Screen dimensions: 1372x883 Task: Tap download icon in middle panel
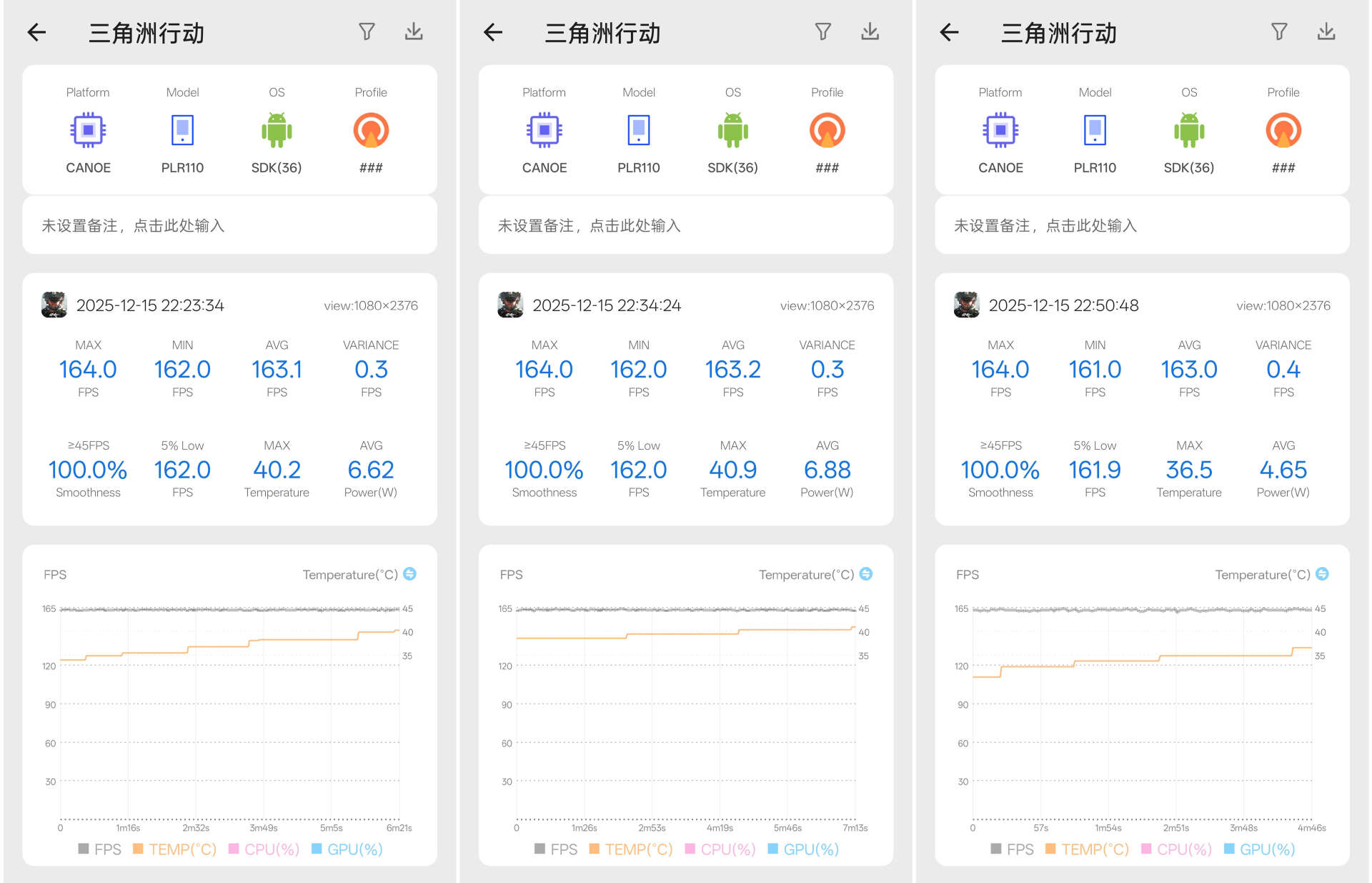(870, 32)
